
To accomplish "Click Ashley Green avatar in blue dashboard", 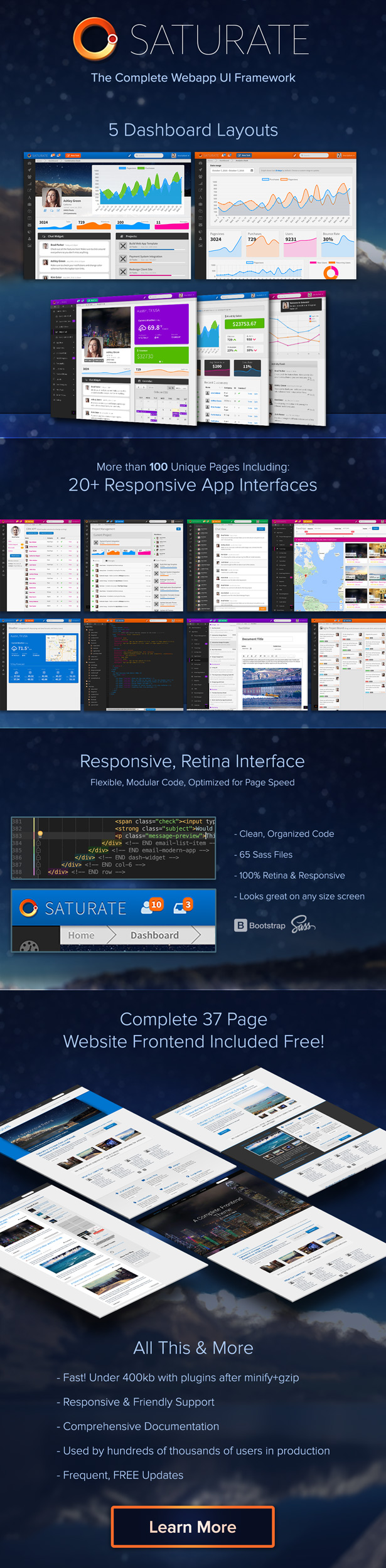I will tap(51, 198).
